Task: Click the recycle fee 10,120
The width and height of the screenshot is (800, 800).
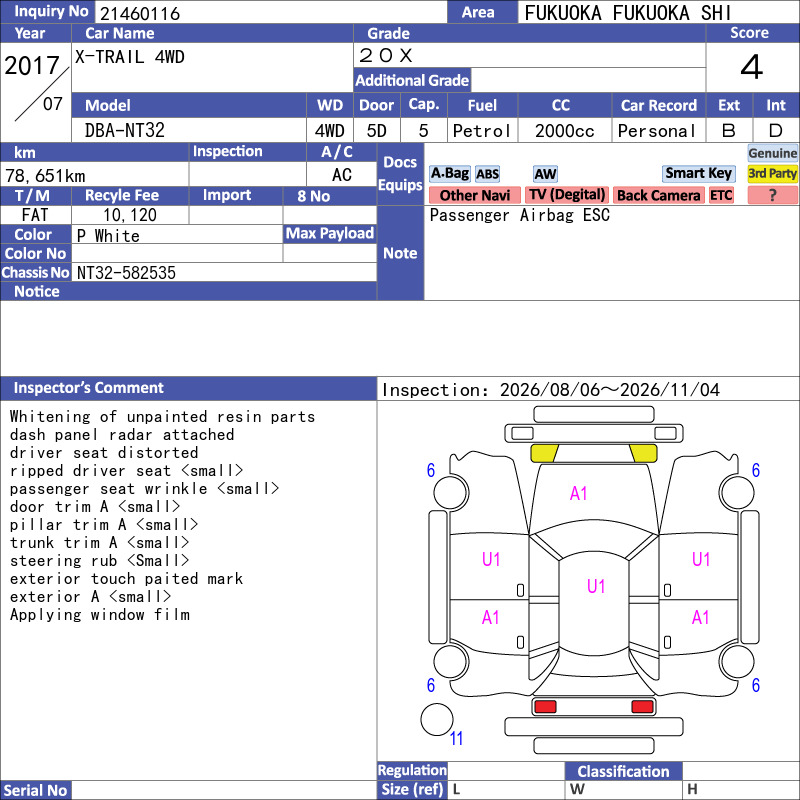Action: [x=130, y=215]
